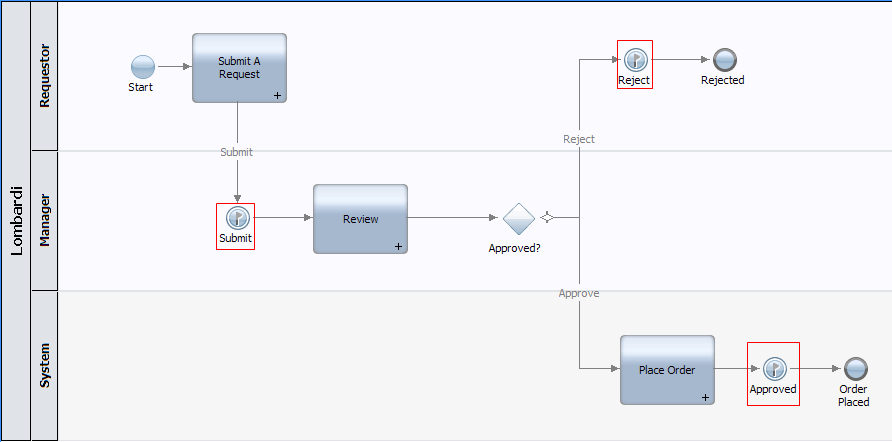Select the Requestor lane header
This screenshot has height=442, width=892.
click(x=45, y=75)
